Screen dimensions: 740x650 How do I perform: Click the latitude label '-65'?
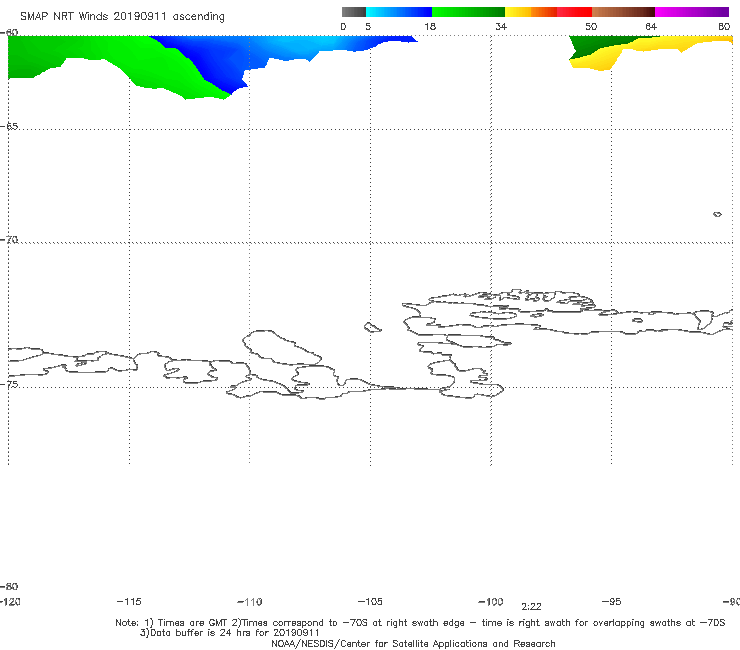9,127
